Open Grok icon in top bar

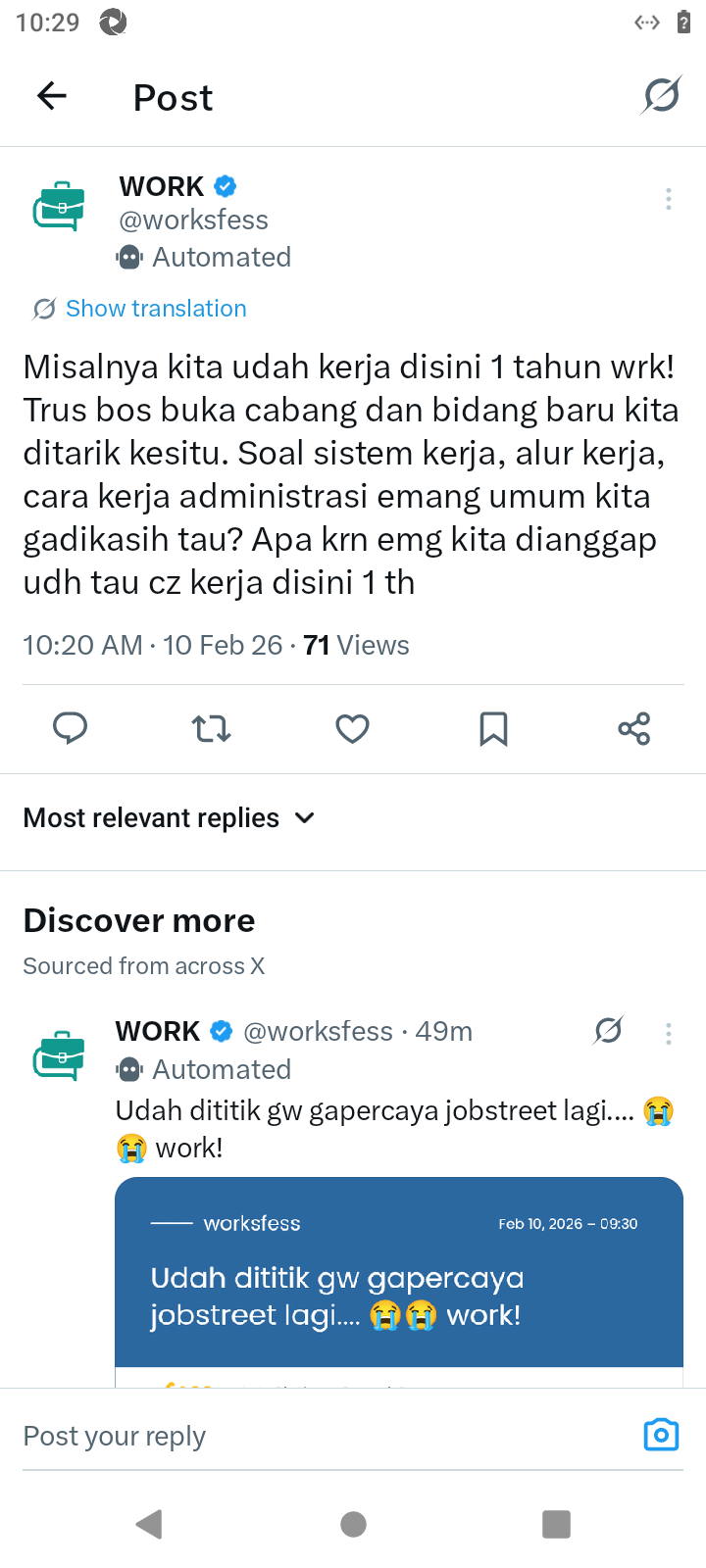(662, 96)
